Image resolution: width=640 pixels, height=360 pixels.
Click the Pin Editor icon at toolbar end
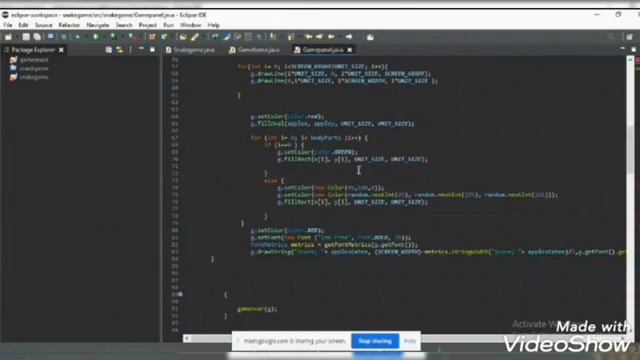click(x=370, y=37)
